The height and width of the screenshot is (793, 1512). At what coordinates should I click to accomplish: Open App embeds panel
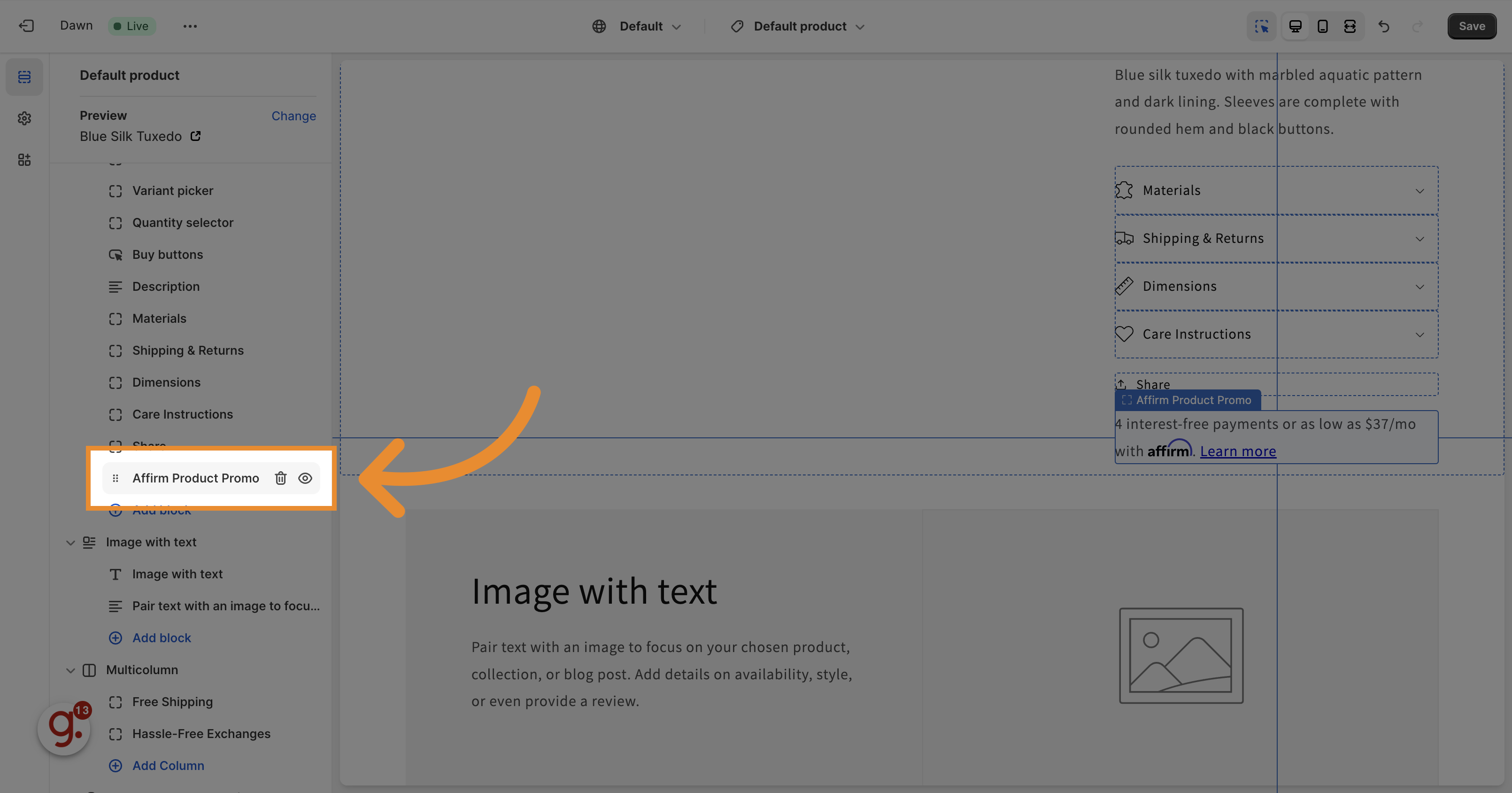pyautogui.click(x=24, y=160)
